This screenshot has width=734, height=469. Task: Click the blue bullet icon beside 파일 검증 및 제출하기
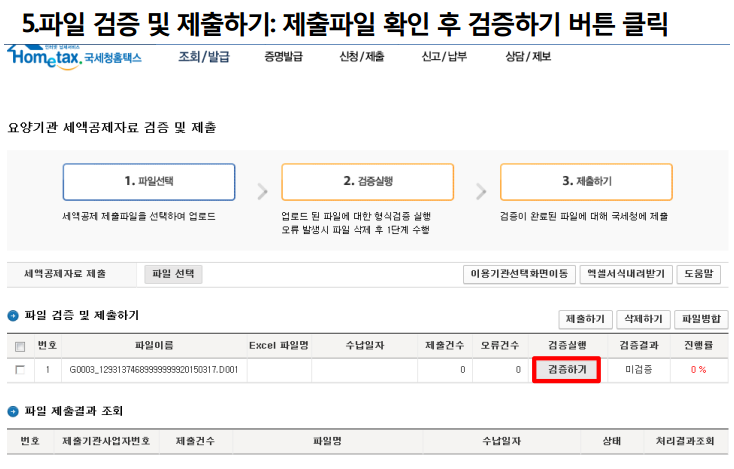coord(13,316)
